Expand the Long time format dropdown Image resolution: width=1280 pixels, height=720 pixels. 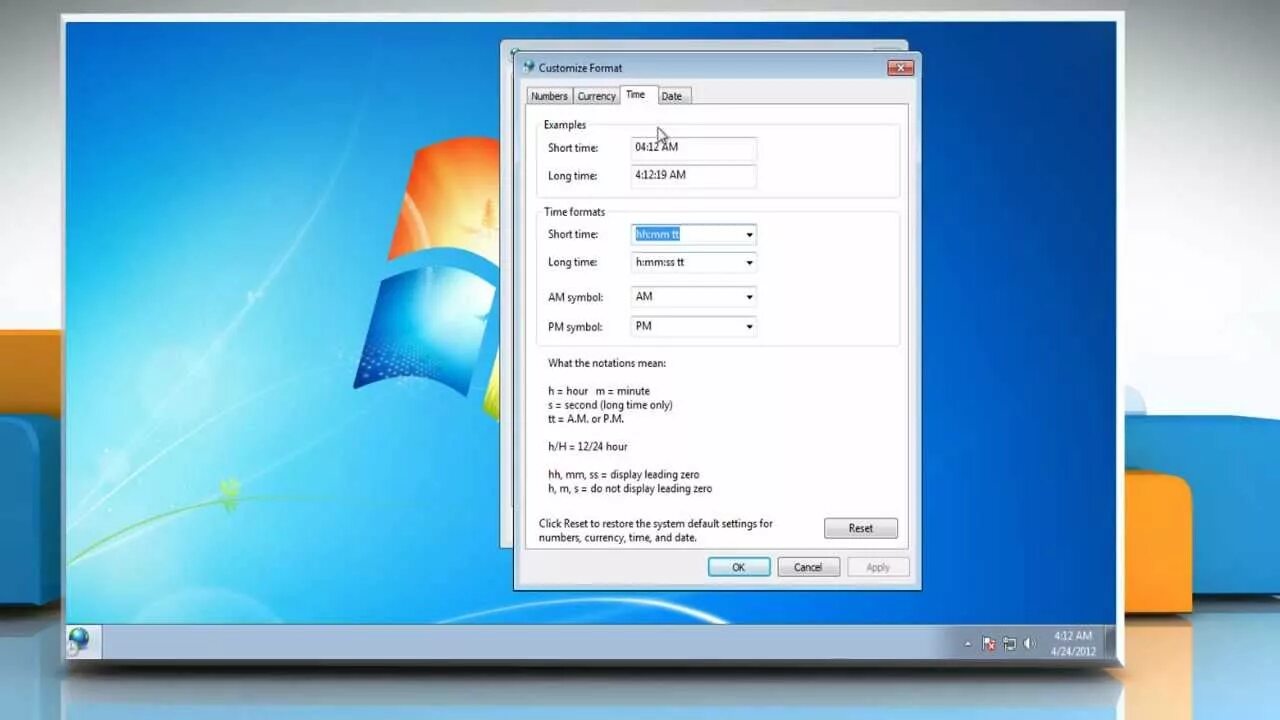[749, 262]
